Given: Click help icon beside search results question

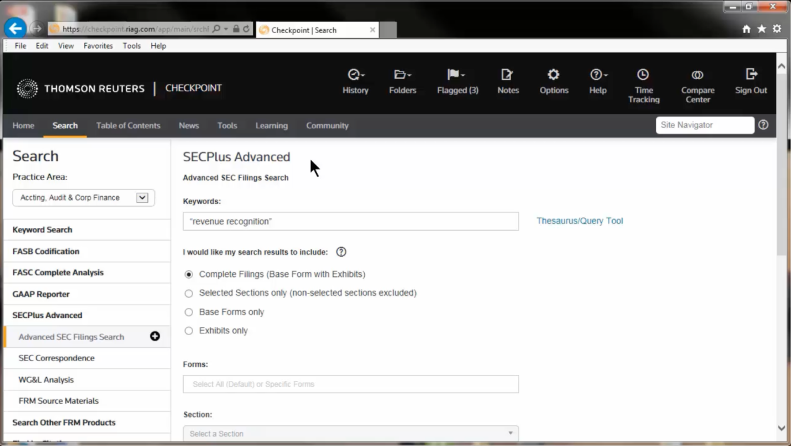Looking at the screenshot, I should pyautogui.click(x=341, y=252).
